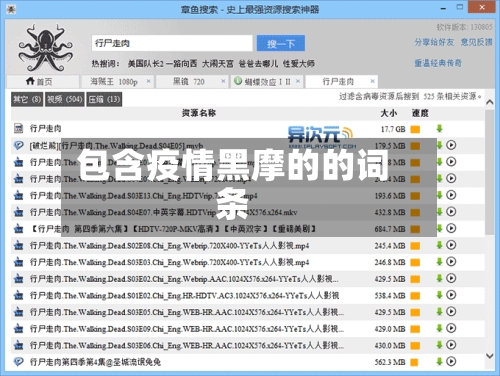The image size is (500, 376).
Task: Close the 行尸走肉 tab
Action: [x=373, y=81]
